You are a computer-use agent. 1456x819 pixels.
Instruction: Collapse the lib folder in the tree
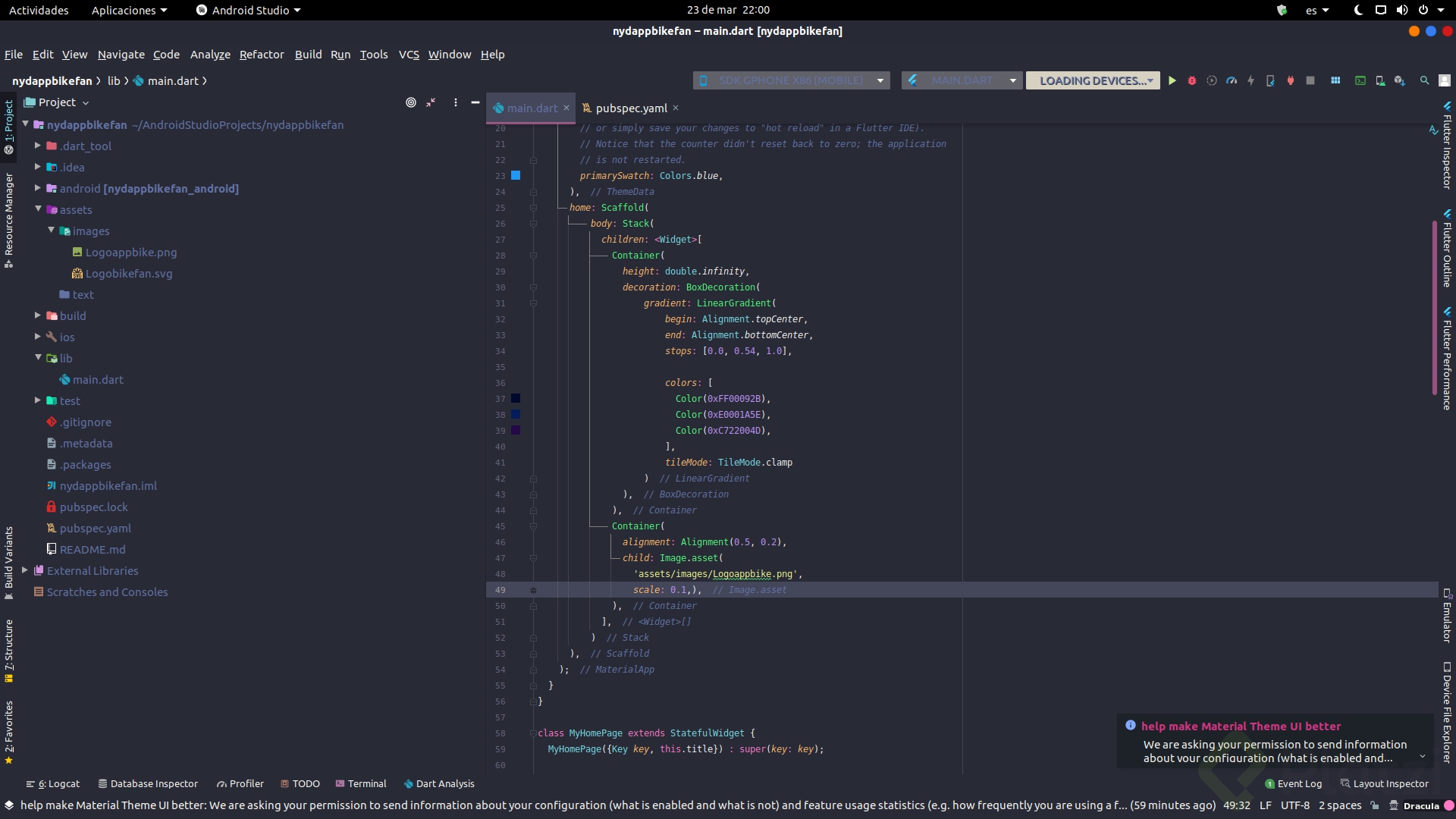[38, 358]
